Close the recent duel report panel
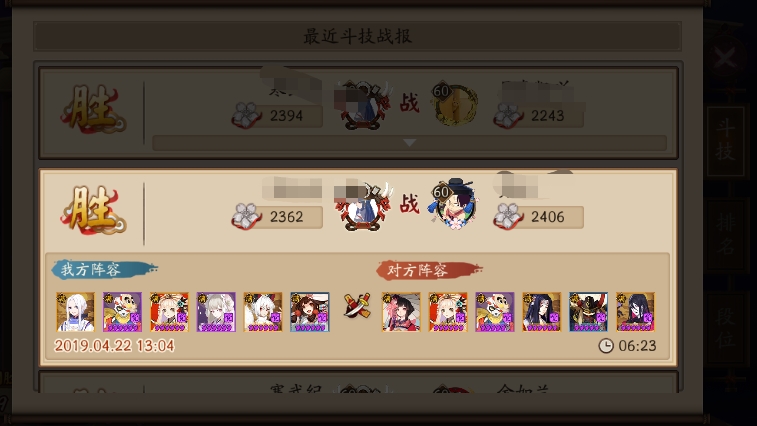Viewport: 757px width, 426px height. 725,58
